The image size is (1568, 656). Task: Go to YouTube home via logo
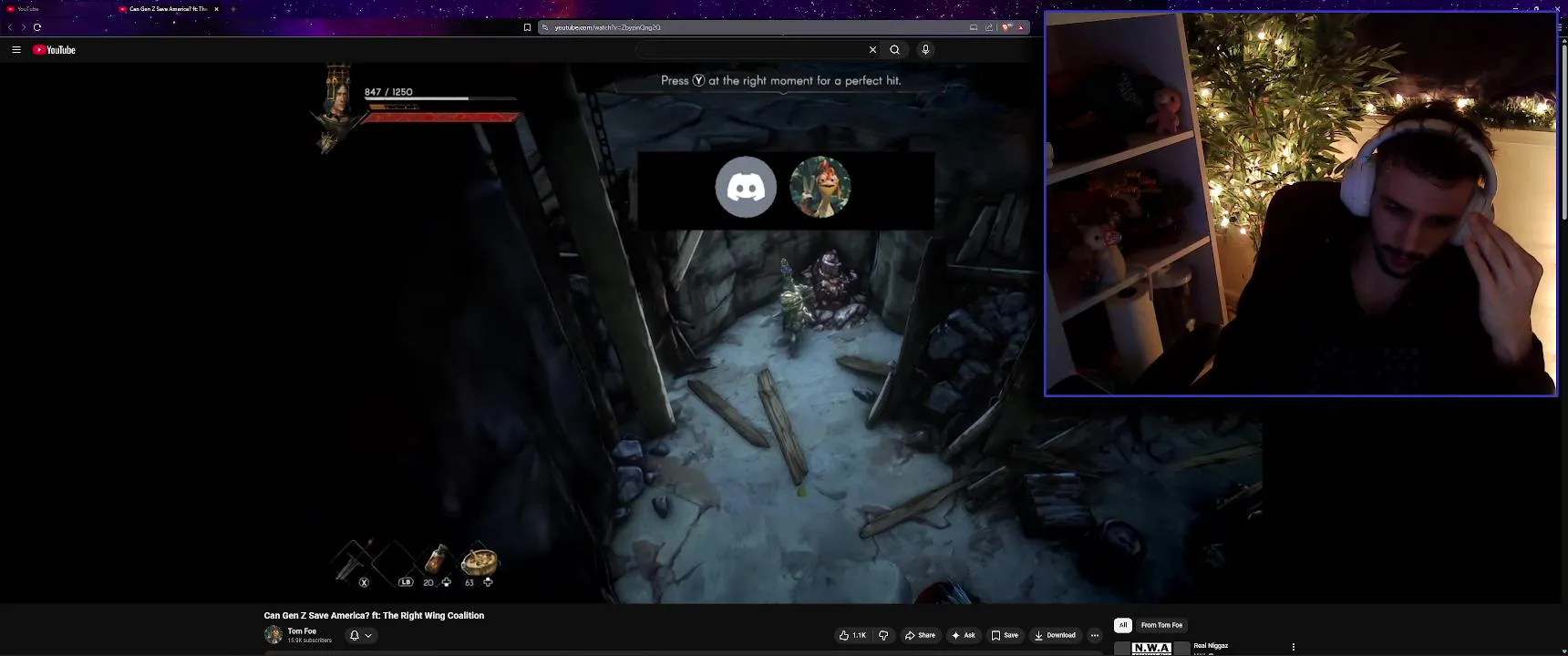pos(55,50)
